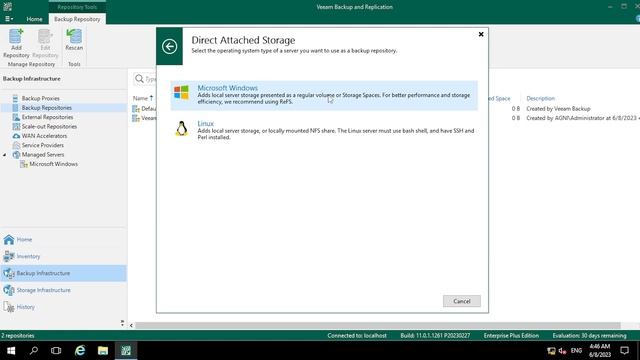Click the Storage Infrastructure icon in the navigation pane

(x=9, y=290)
